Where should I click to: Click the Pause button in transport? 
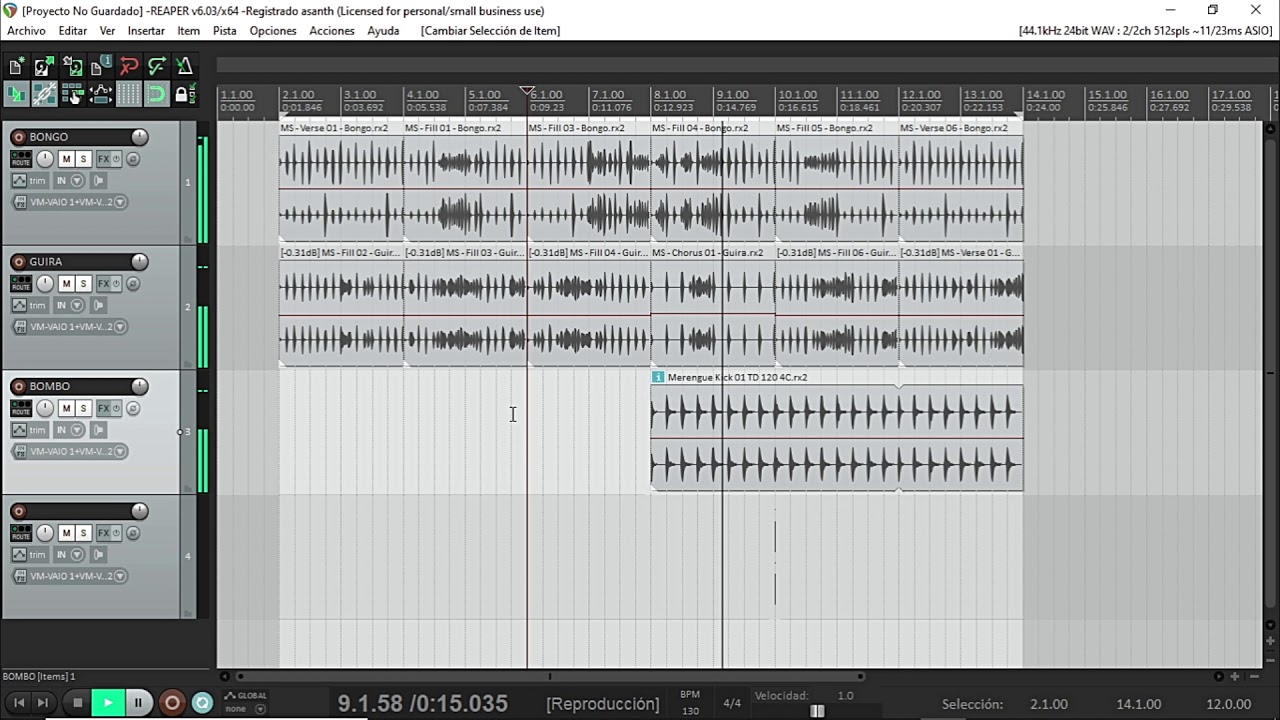(x=138, y=703)
